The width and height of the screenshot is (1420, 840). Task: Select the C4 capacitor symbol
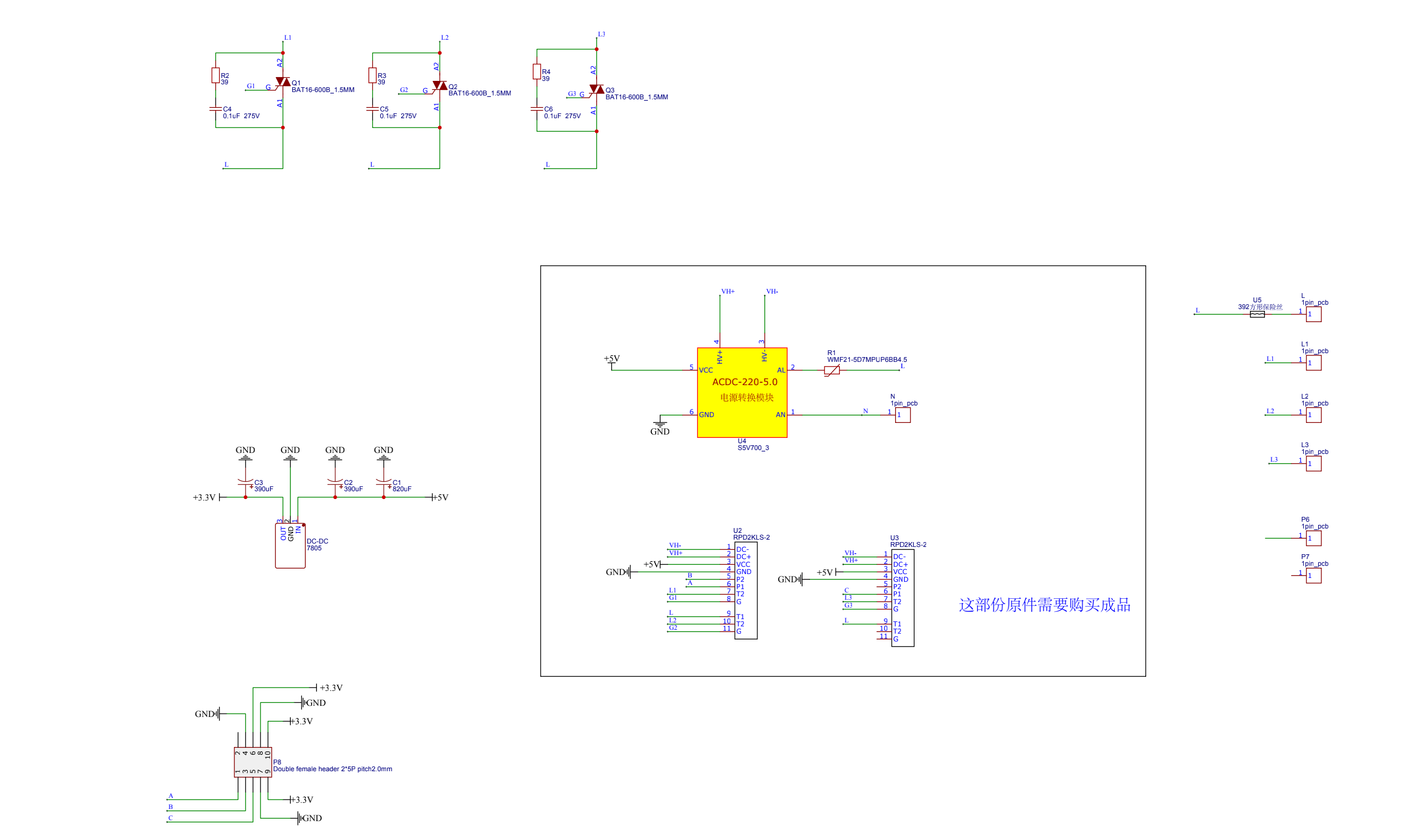click(x=216, y=109)
